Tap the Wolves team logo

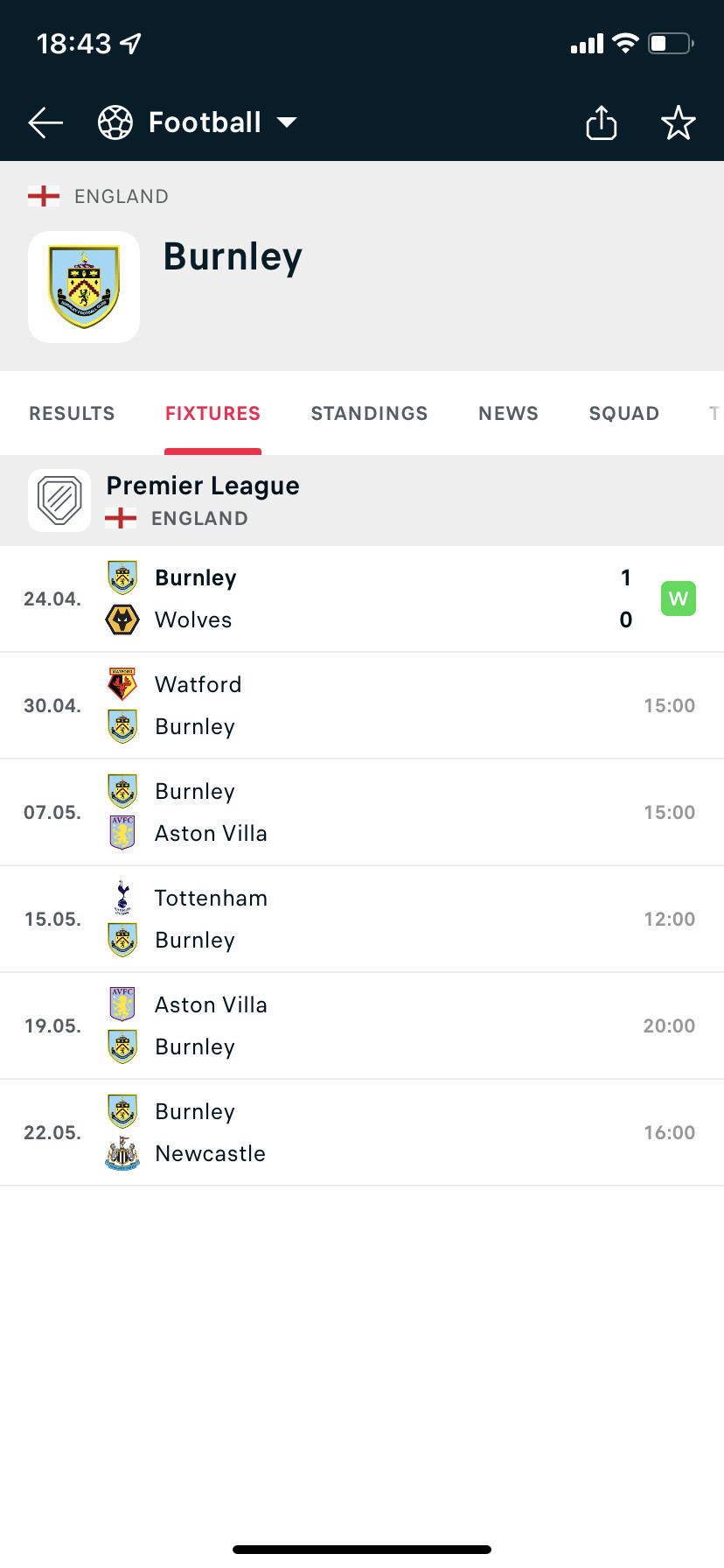(x=122, y=619)
